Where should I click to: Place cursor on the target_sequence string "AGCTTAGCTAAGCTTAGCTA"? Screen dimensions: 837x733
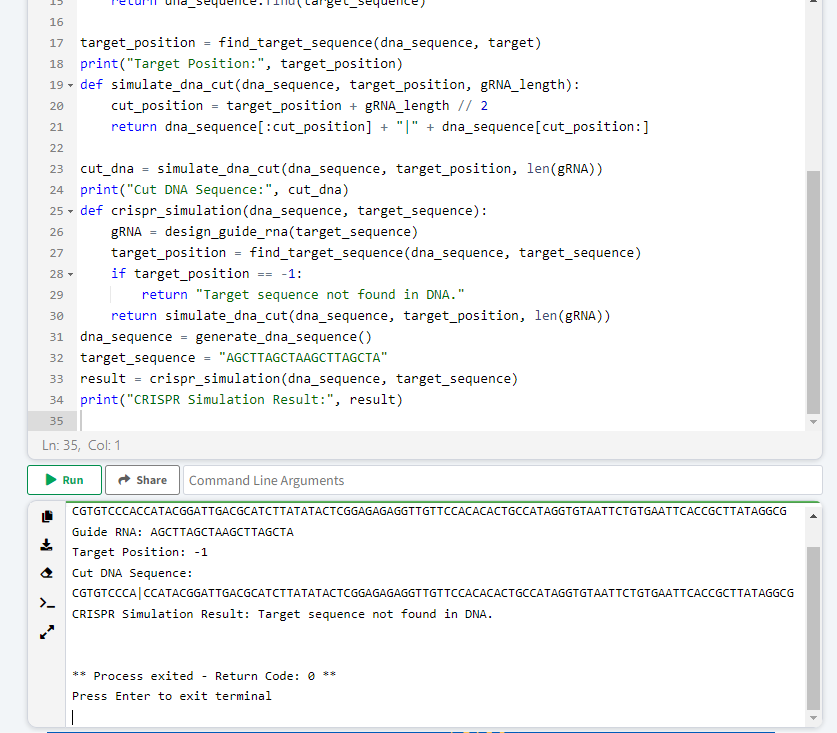303,358
